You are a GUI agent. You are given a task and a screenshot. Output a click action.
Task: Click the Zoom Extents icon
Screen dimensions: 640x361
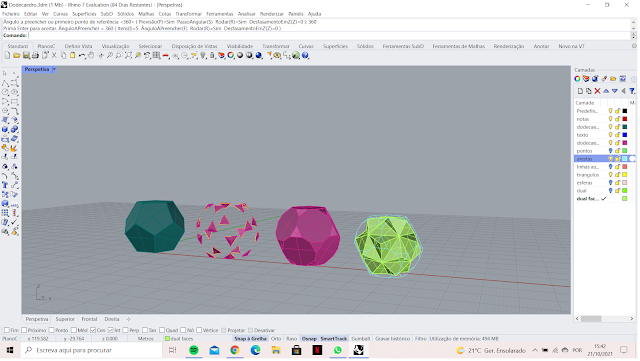click(128, 56)
